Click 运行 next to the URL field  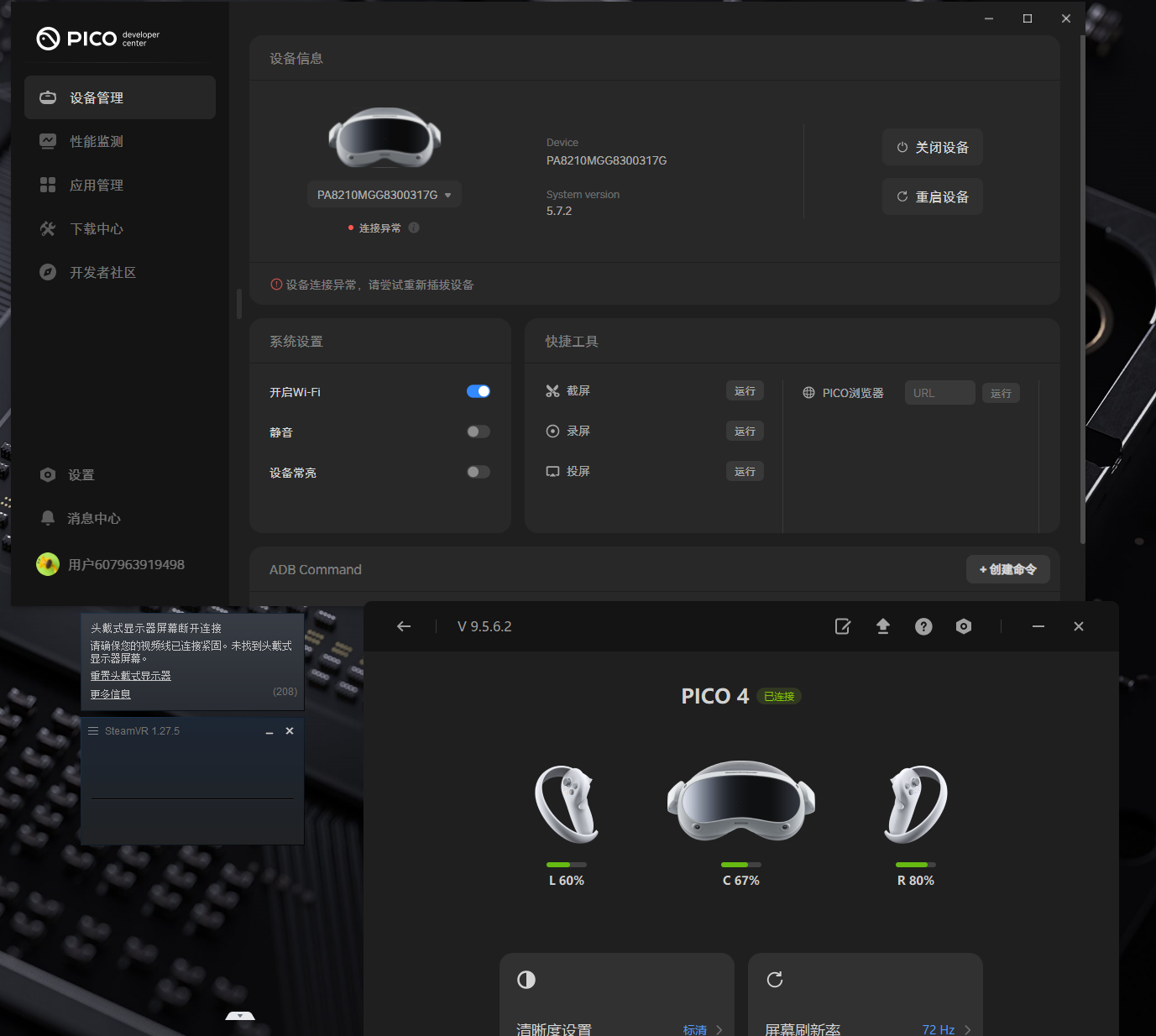(1001, 393)
